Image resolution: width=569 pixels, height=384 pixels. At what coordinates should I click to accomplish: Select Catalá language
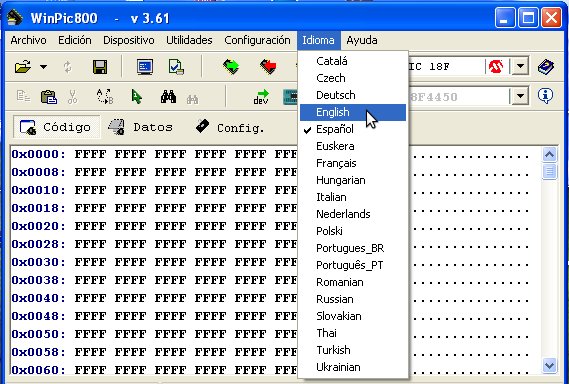[x=353, y=61]
